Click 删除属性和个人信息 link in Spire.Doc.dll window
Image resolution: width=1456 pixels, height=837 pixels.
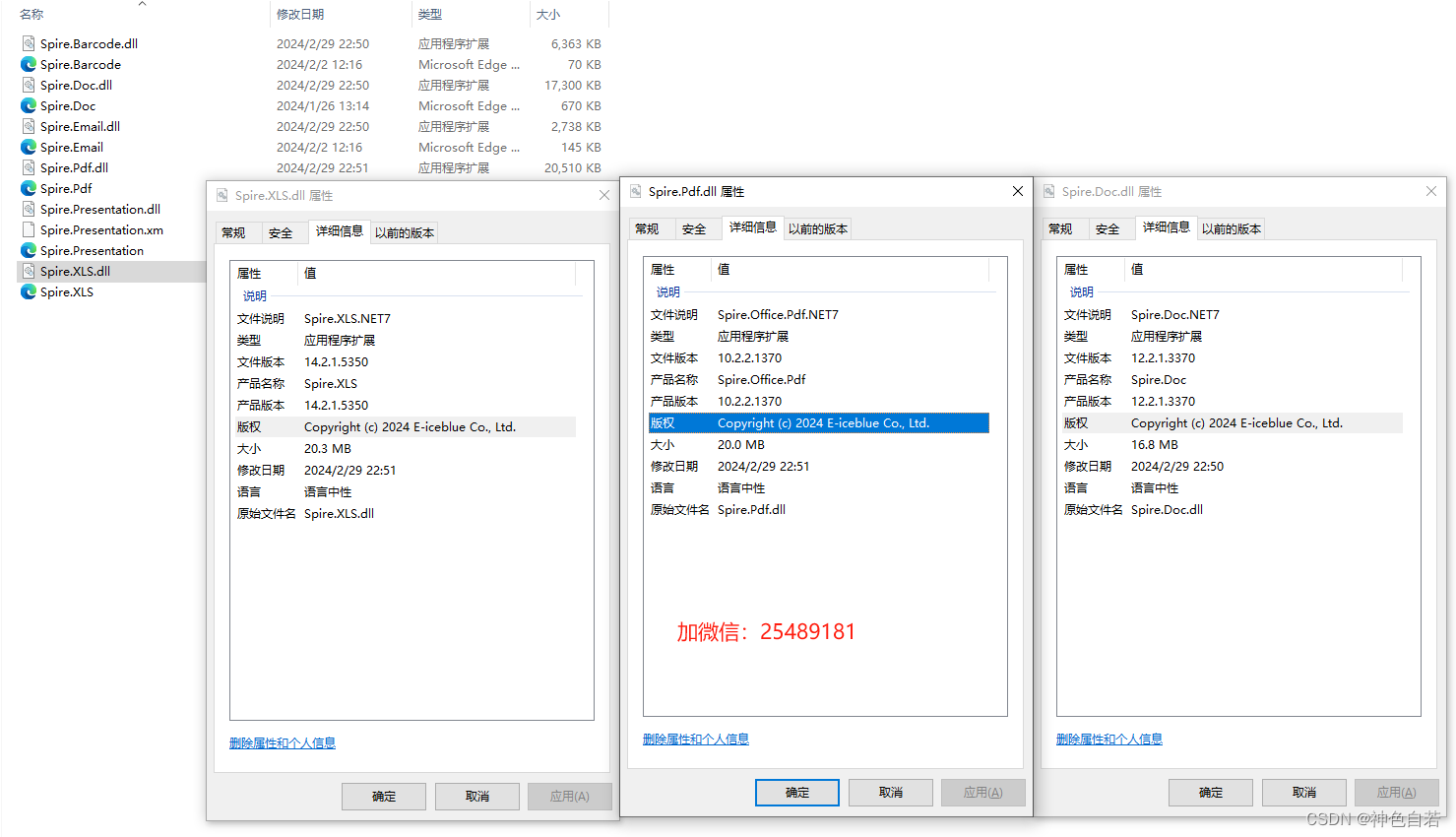[x=1109, y=740]
